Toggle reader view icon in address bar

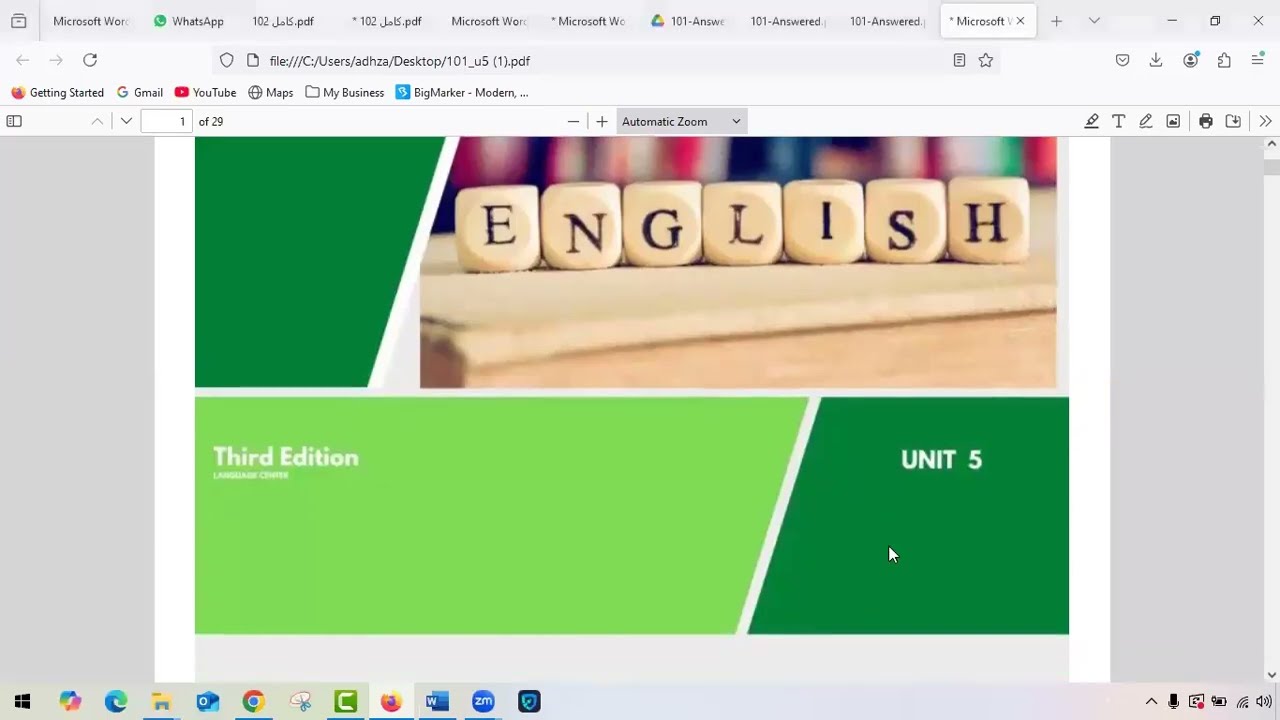coord(959,60)
